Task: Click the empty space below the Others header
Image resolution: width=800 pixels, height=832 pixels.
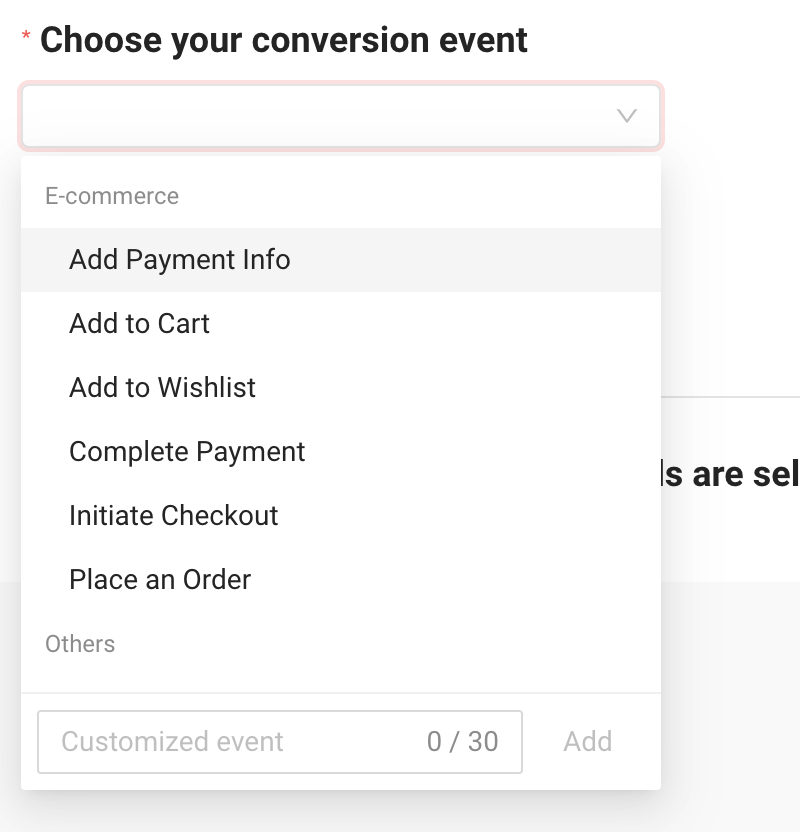Action: 340,676
